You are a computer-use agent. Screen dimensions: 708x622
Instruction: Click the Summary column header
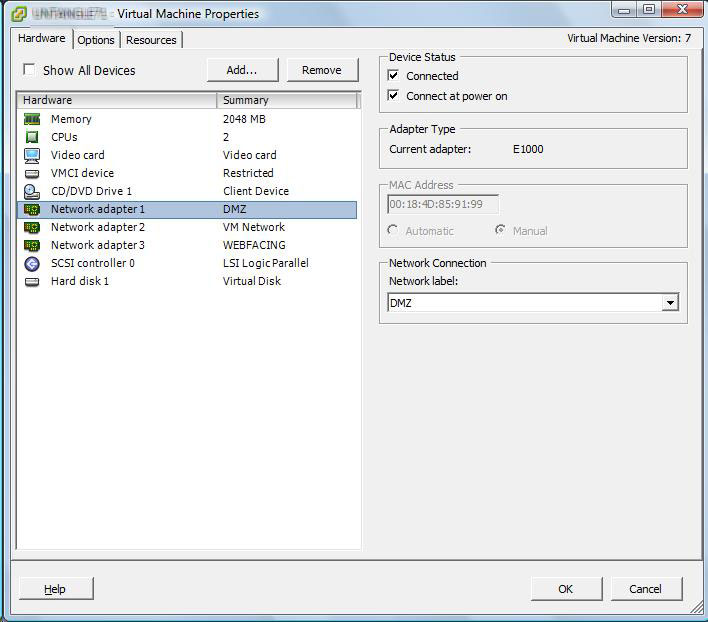pyautogui.click(x=287, y=100)
